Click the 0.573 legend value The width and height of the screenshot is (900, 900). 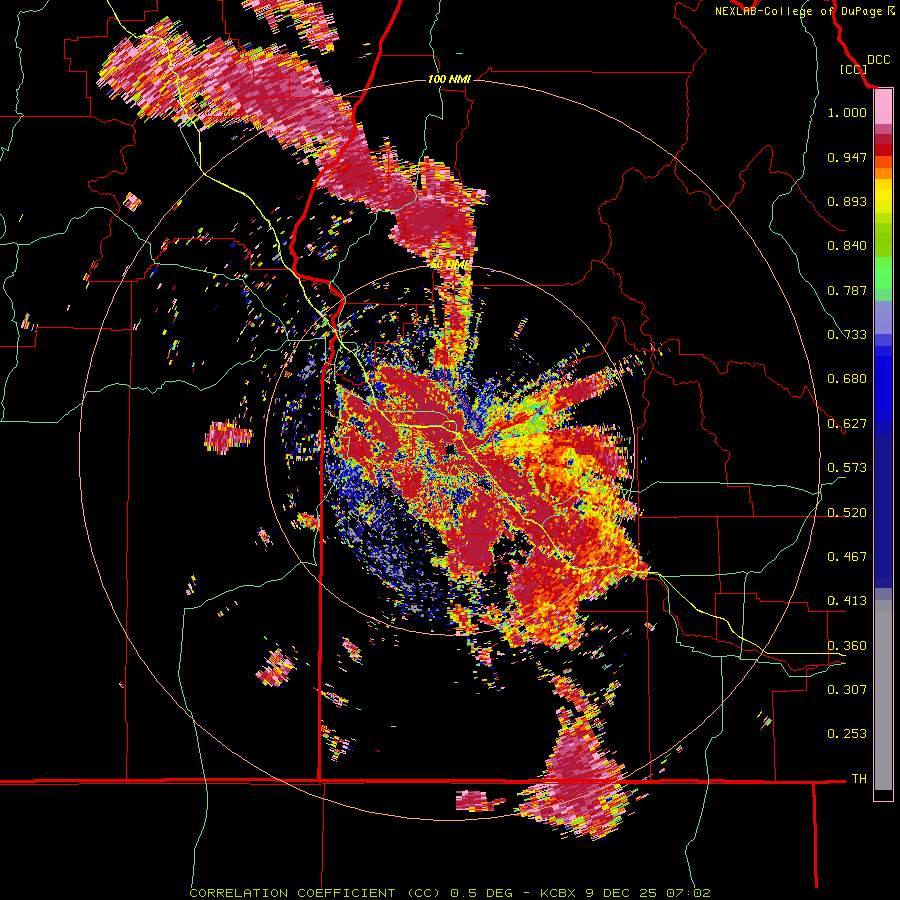847,468
